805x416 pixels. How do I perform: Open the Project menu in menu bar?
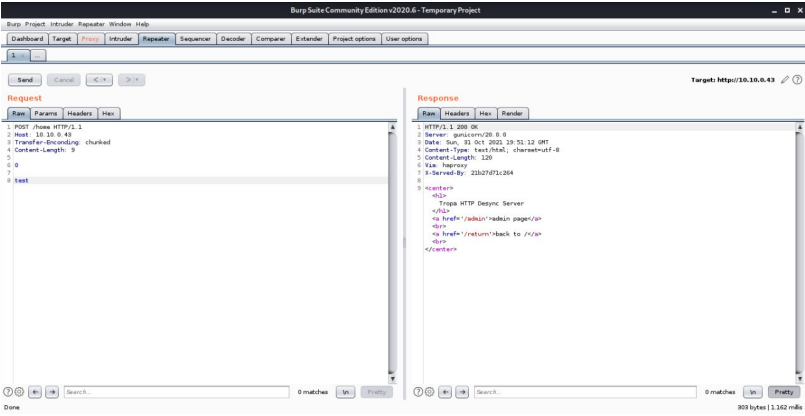(35, 24)
